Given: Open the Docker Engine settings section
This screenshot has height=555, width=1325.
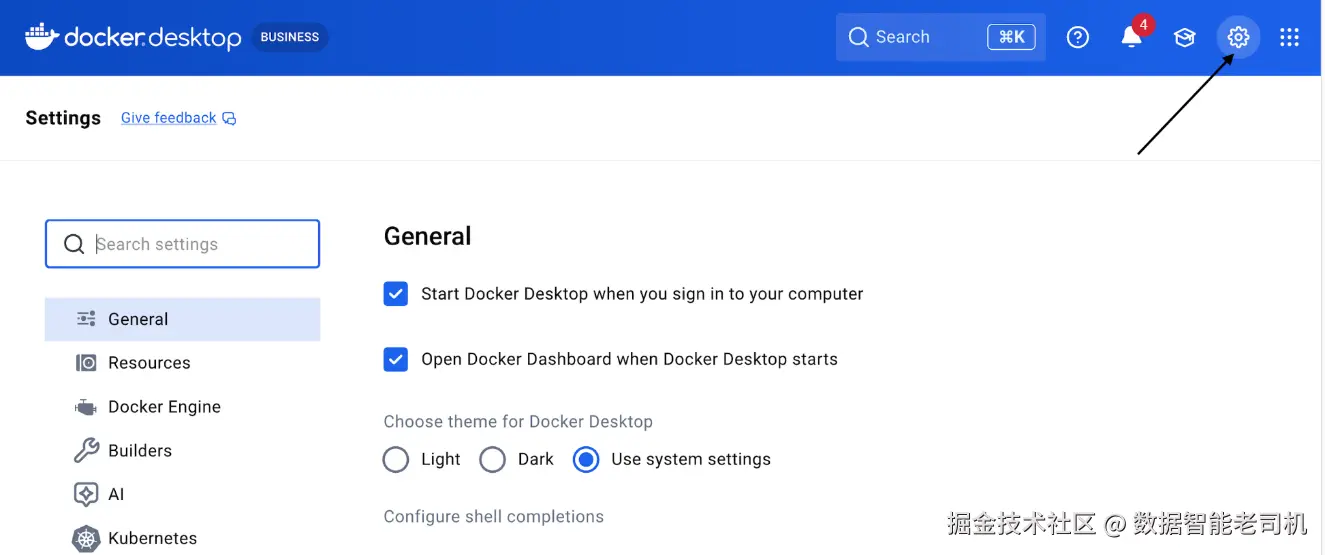Looking at the screenshot, I should coord(183,407).
